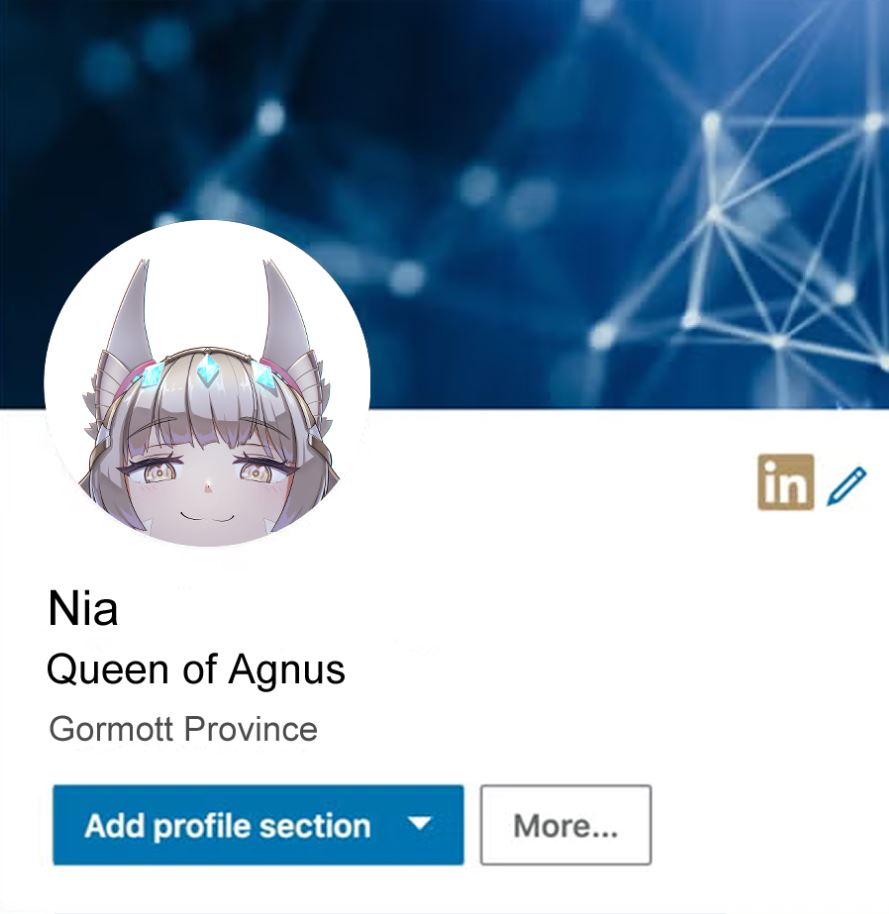Open the "More..." button

[x=565, y=825]
